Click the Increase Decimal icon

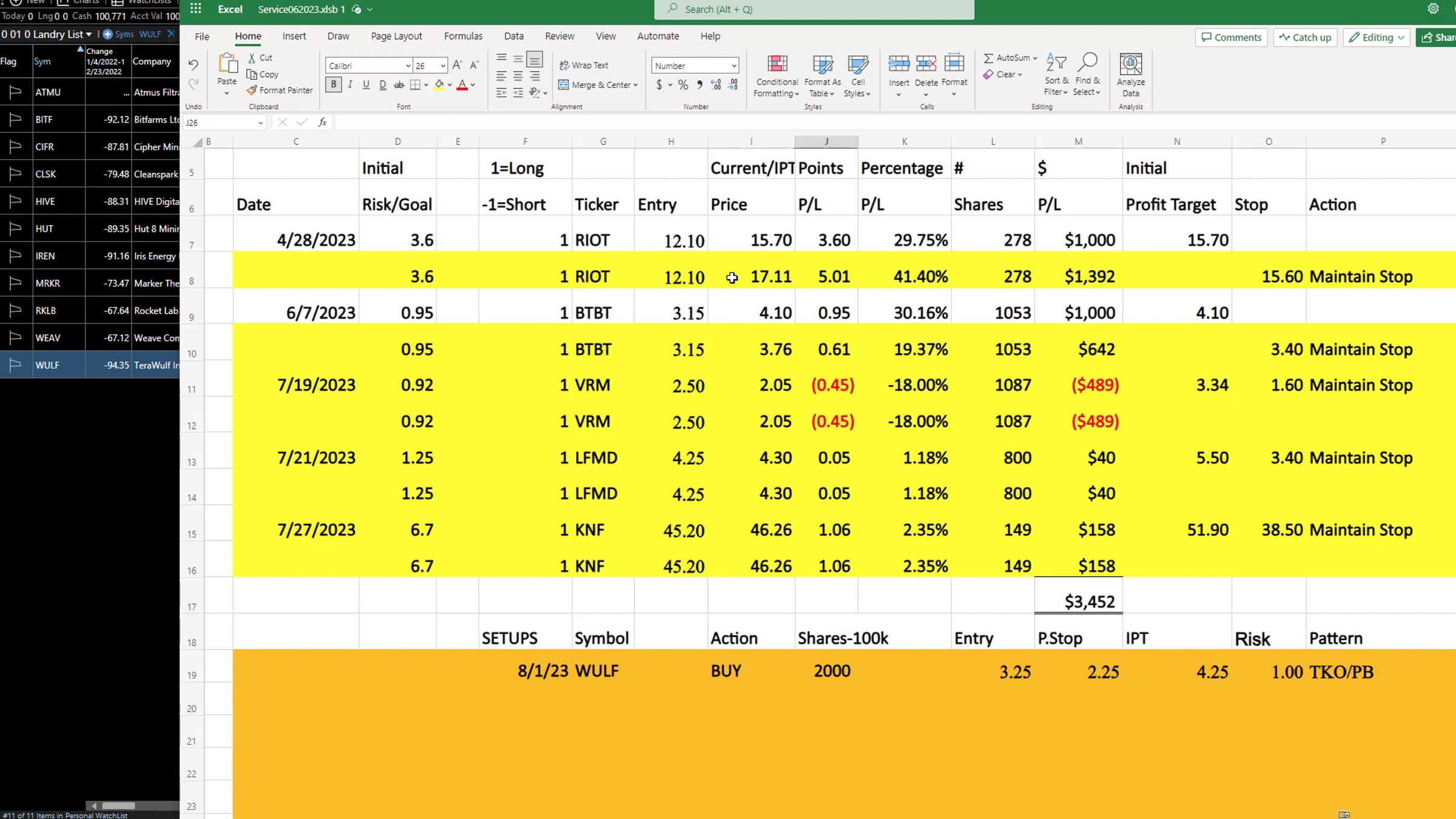[716, 85]
